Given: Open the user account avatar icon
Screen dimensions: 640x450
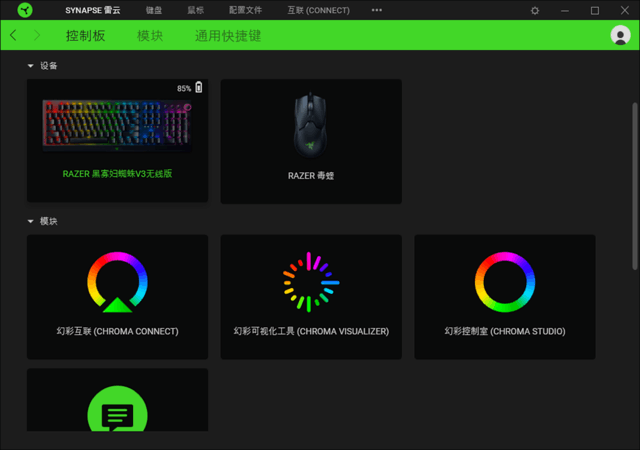Looking at the screenshot, I should pyautogui.click(x=620, y=35).
